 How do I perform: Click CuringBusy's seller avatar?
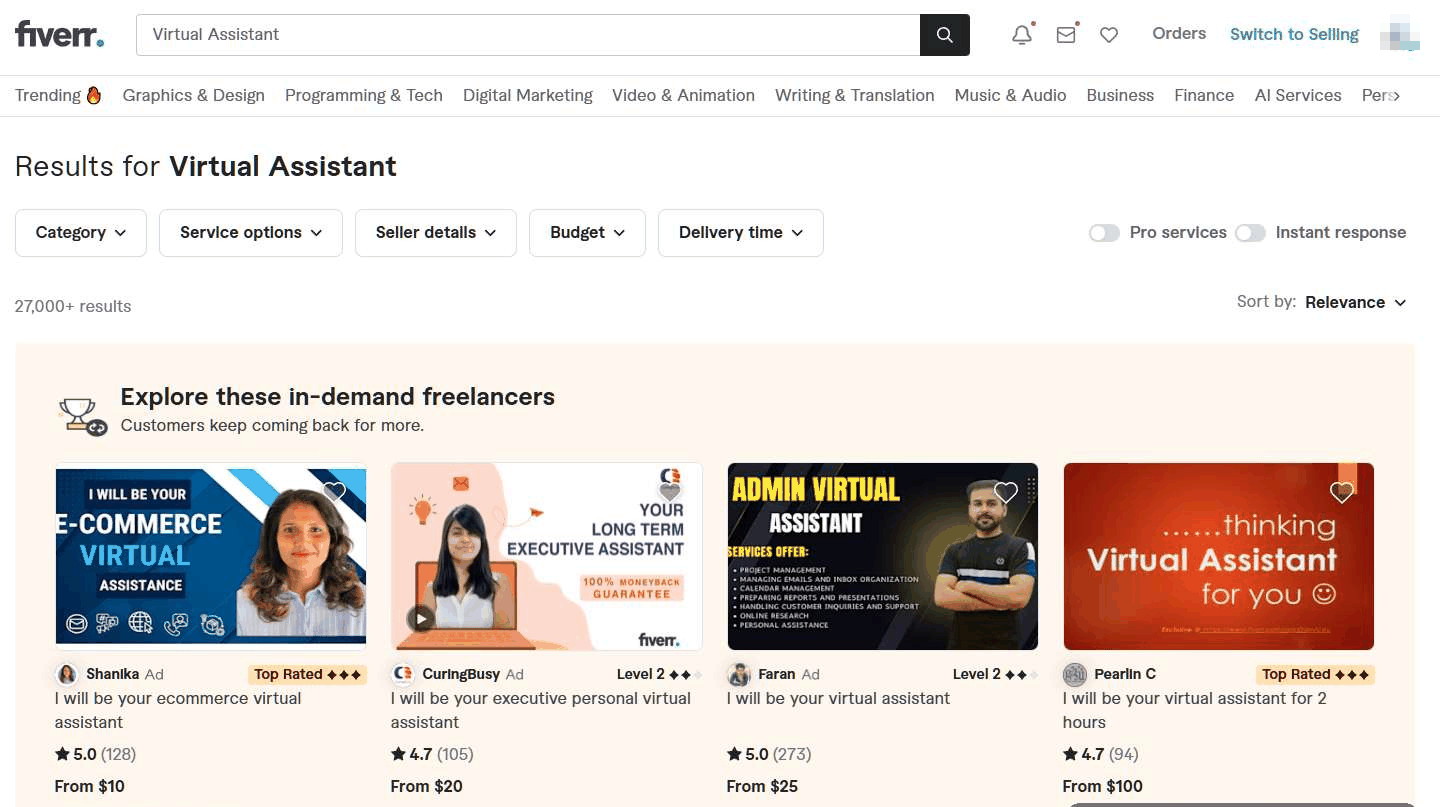point(403,674)
